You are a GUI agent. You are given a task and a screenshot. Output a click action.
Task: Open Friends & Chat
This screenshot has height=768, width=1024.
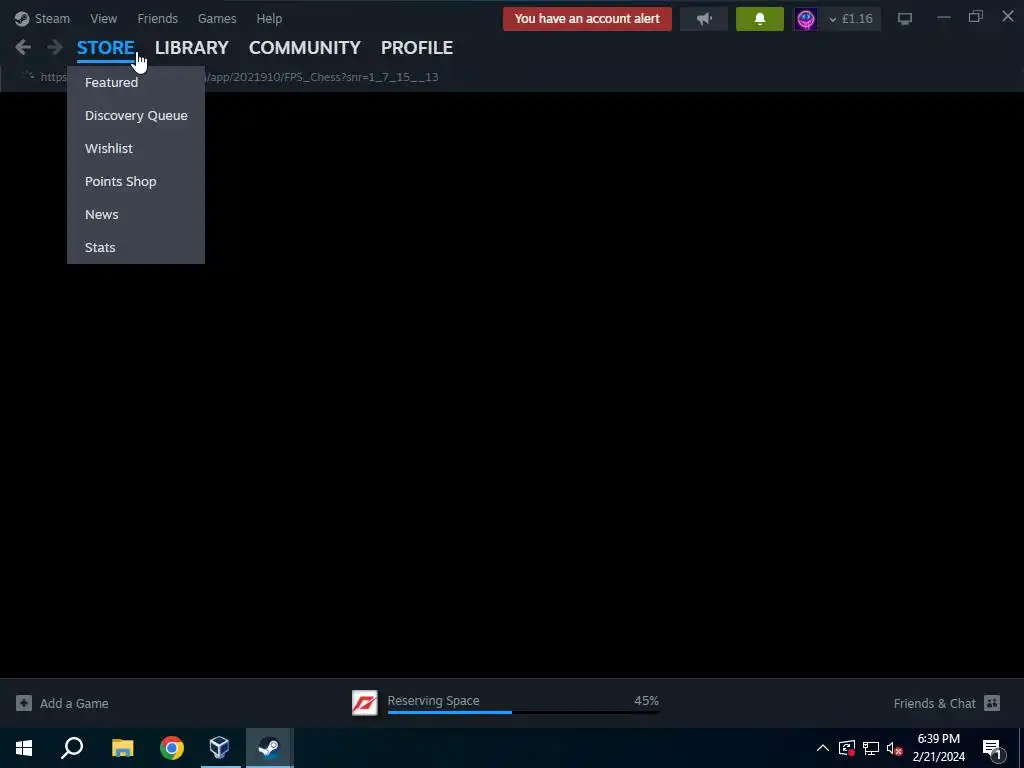[935, 703]
